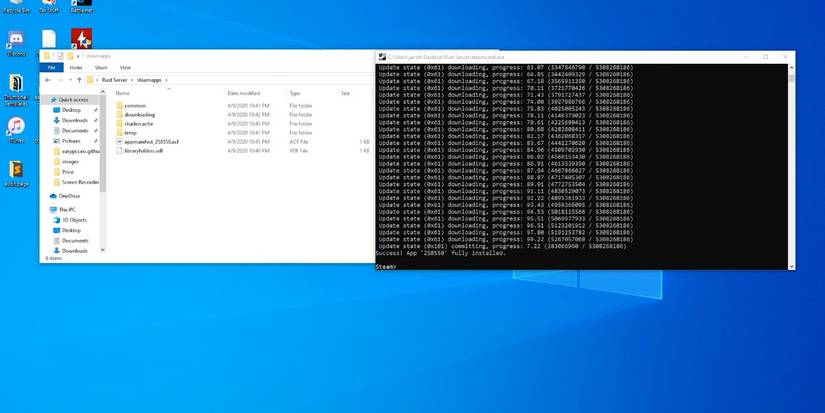825x413 pixels.
Task: Open the easypcceo.github folder in Quick access
Action: coord(76,151)
